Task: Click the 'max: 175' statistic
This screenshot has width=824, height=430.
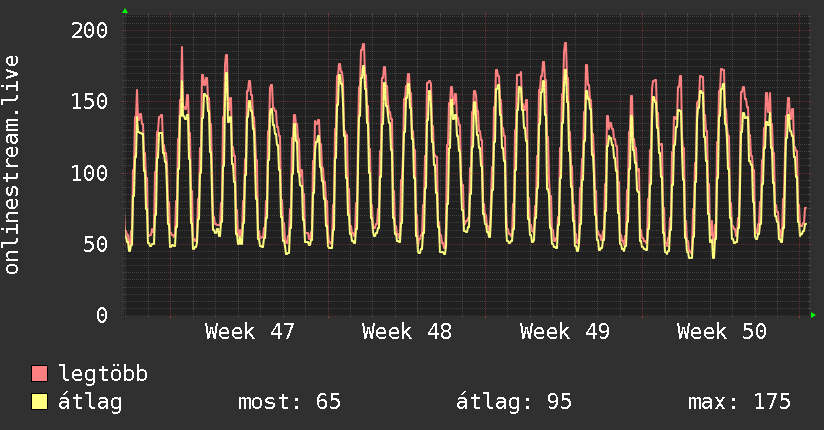Action: coord(739,402)
